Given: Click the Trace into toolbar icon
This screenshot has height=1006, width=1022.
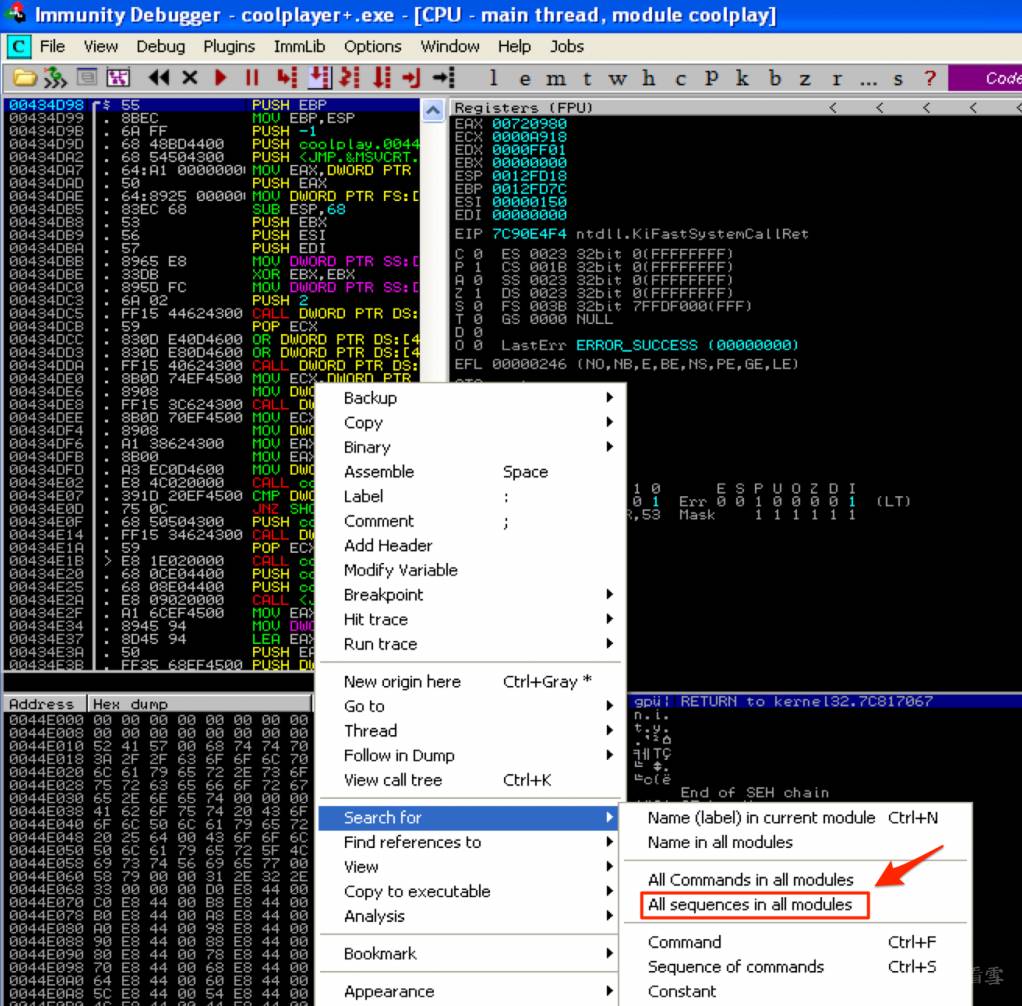Looking at the screenshot, I should pyautogui.click(x=349, y=78).
